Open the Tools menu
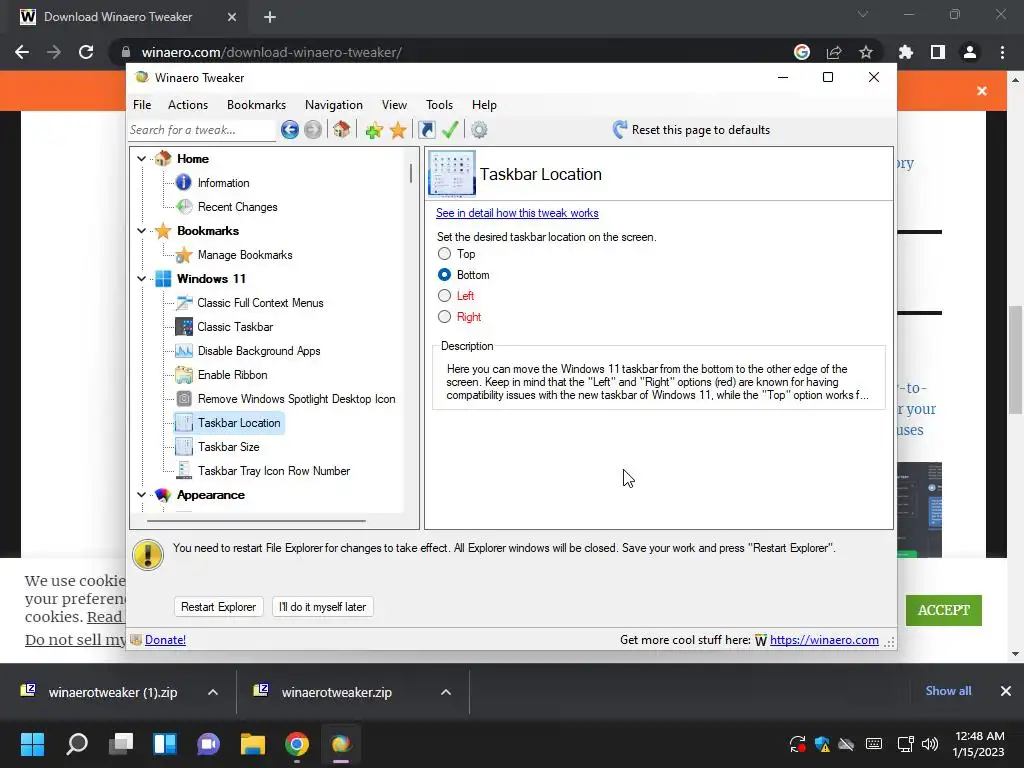The image size is (1024, 768). pyautogui.click(x=439, y=104)
